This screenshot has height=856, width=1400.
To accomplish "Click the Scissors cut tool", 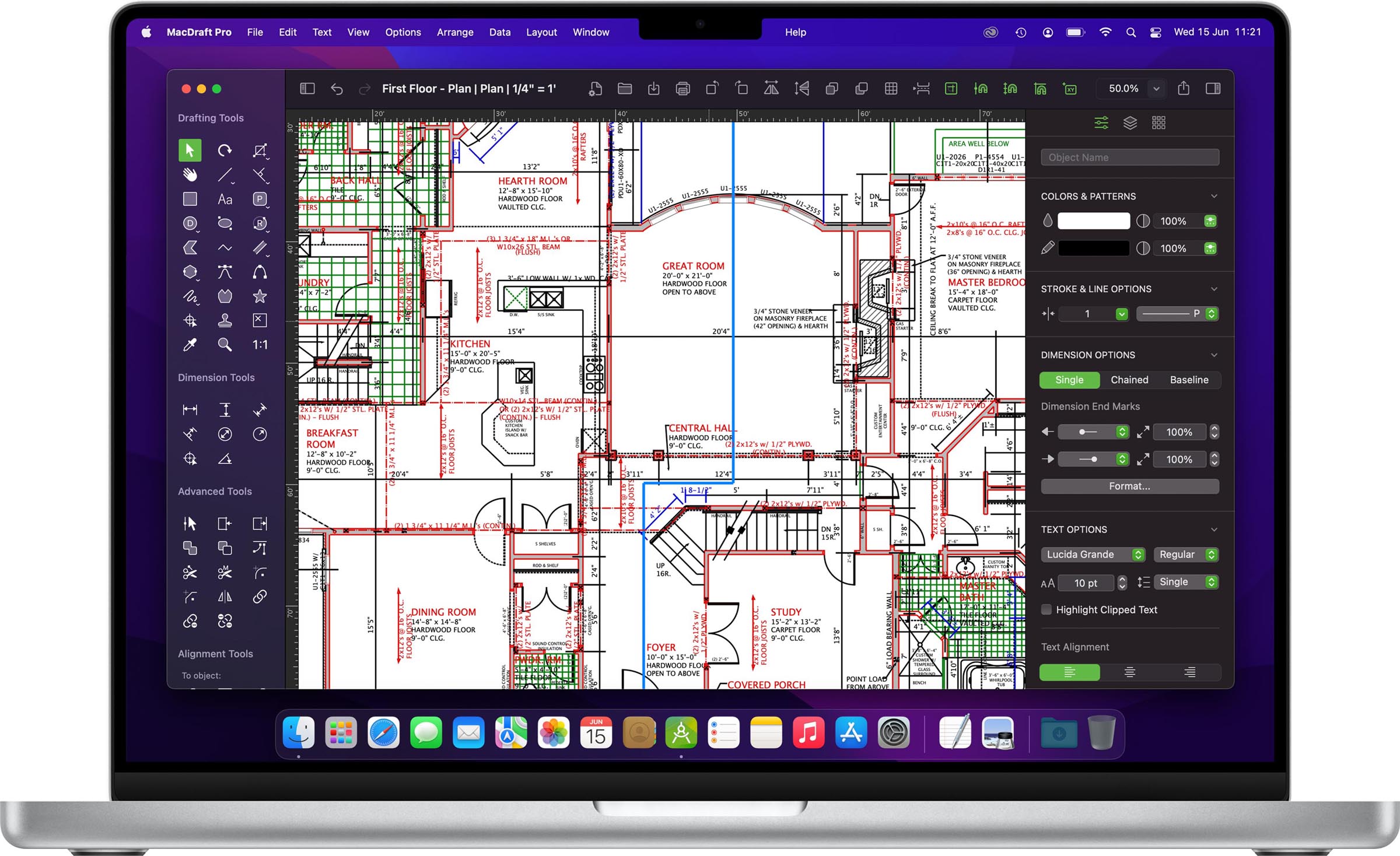I will (190, 574).
